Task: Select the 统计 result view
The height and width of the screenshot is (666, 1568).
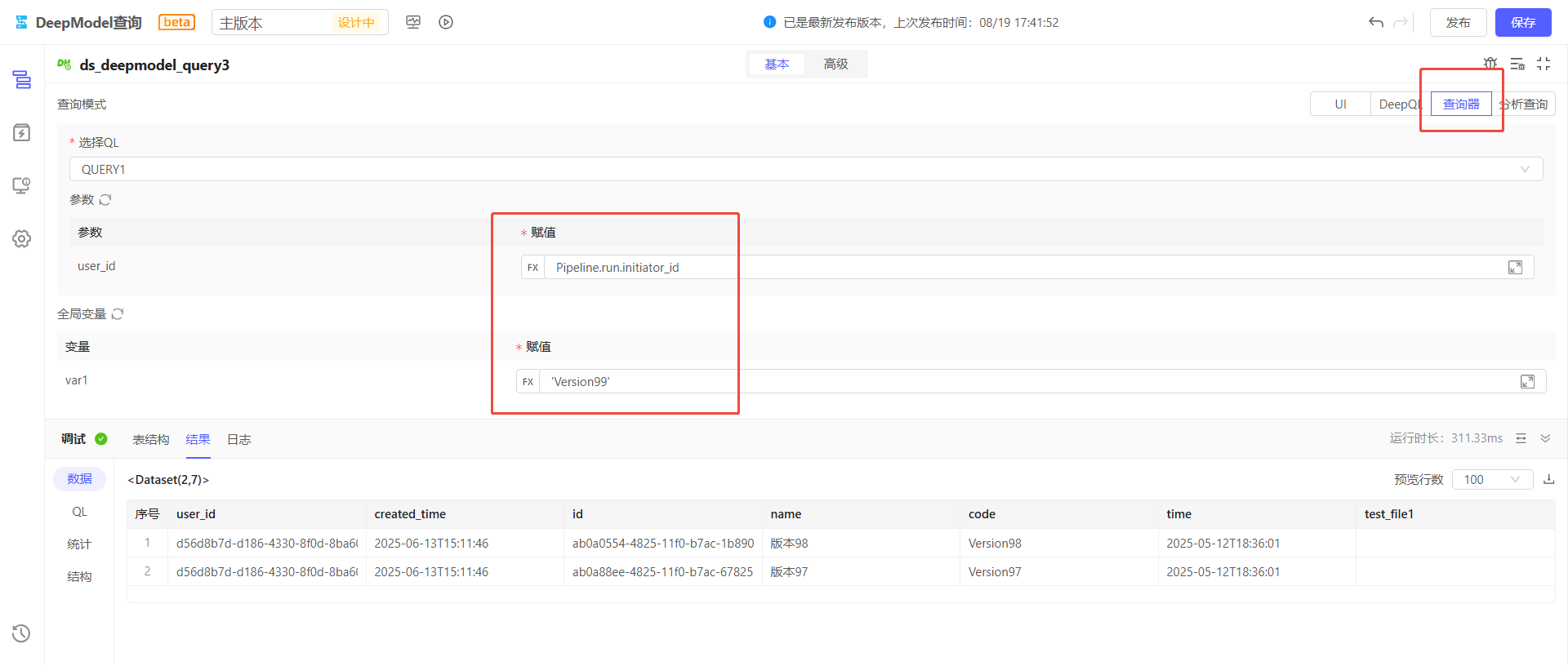Action: coord(79,544)
